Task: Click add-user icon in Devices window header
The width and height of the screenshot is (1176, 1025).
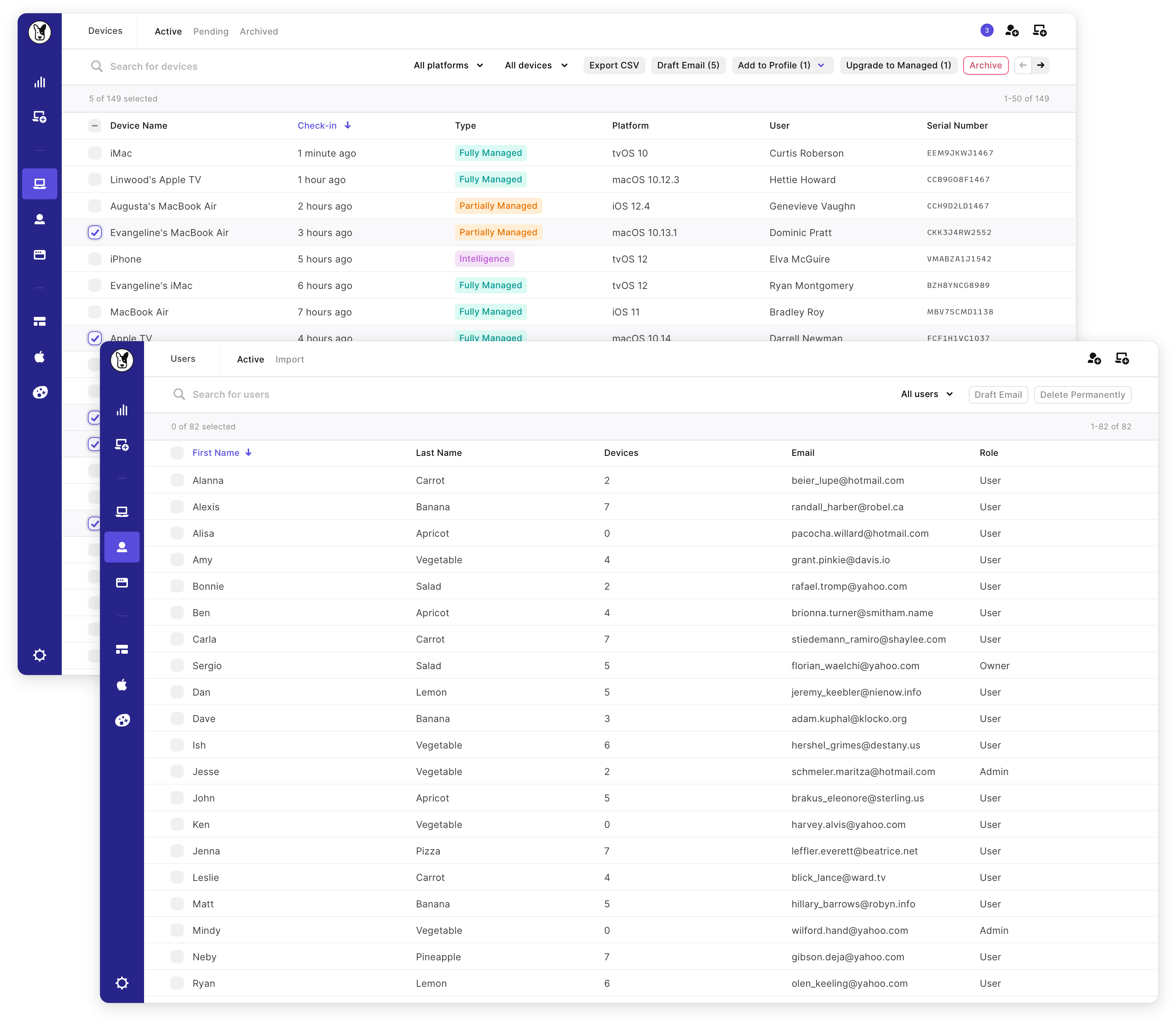Action: (1012, 30)
